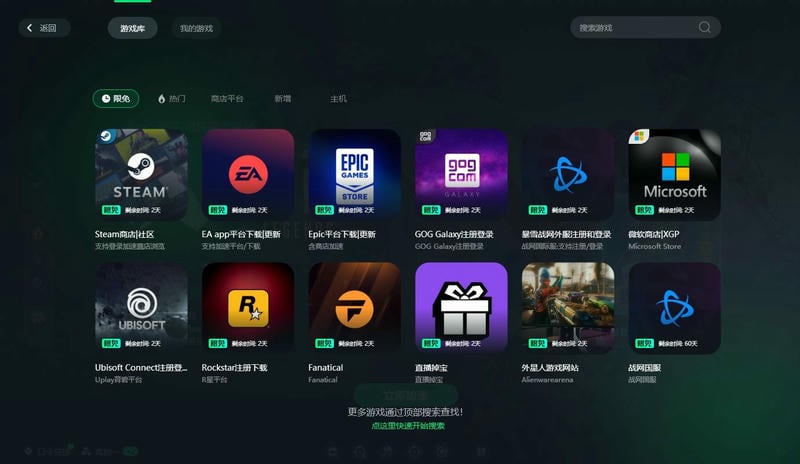
Task: Select the 限免 filter tab
Action: click(x=116, y=99)
